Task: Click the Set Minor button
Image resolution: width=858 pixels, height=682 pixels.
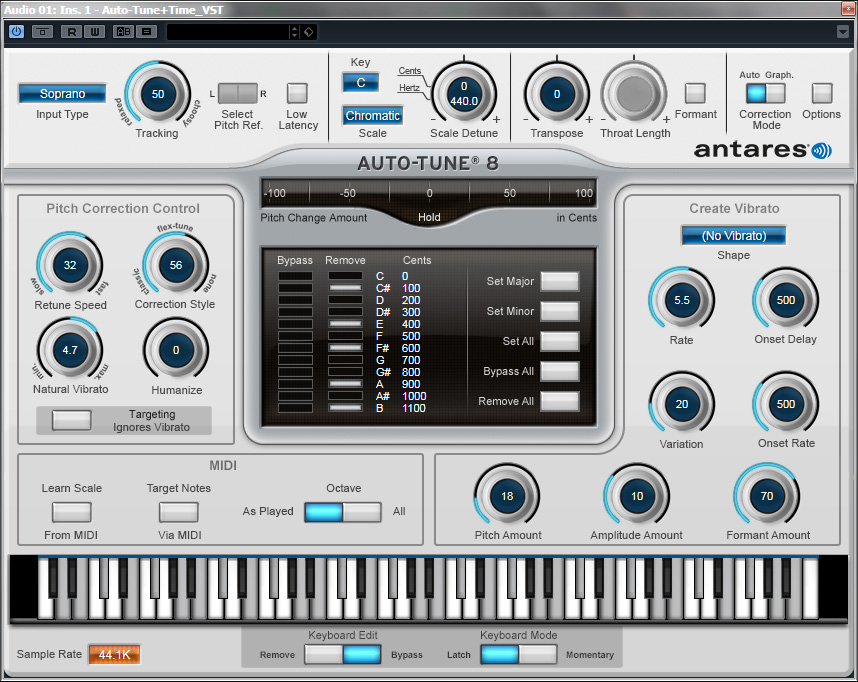Action: (560, 311)
